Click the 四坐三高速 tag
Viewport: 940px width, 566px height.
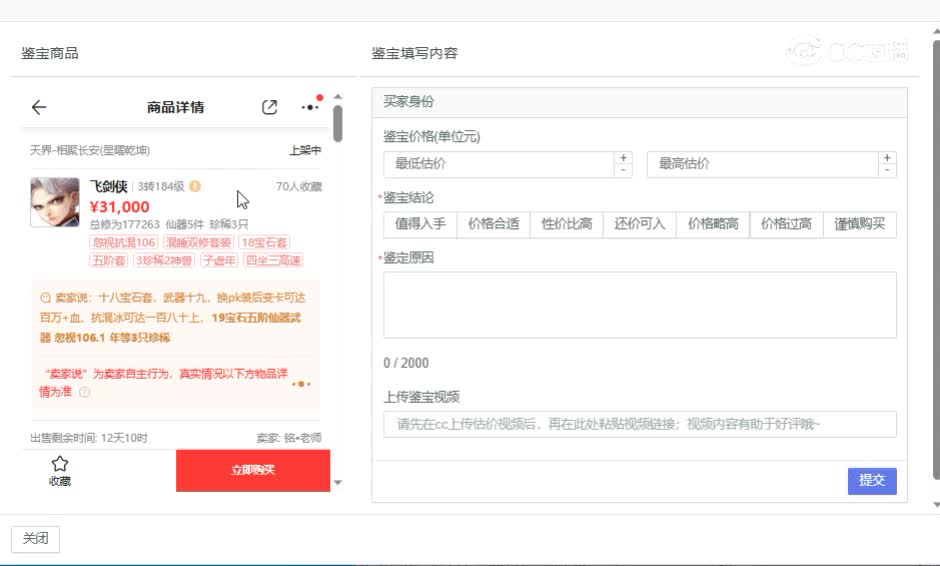pyautogui.click(x=273, y=261)
